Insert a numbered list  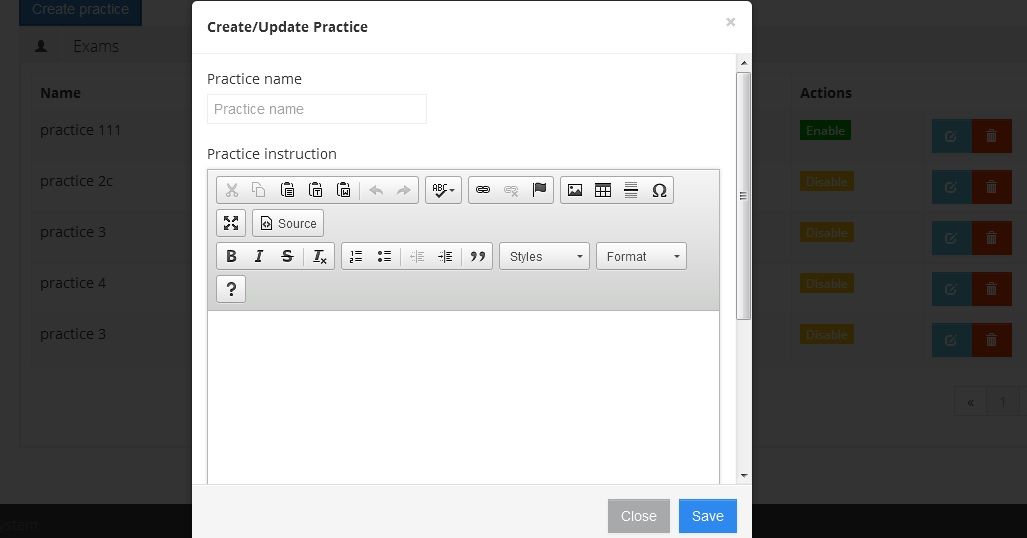coord(356,257)
